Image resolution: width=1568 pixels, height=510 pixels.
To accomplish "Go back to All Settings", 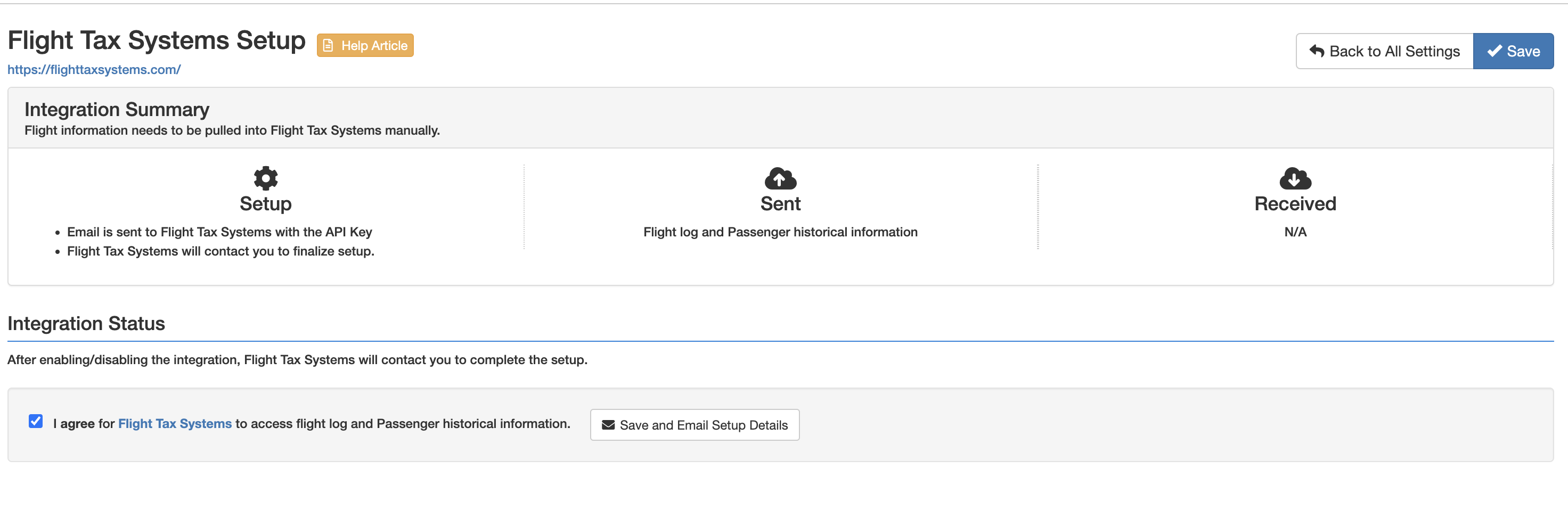I will click(x=1384, y=51).
